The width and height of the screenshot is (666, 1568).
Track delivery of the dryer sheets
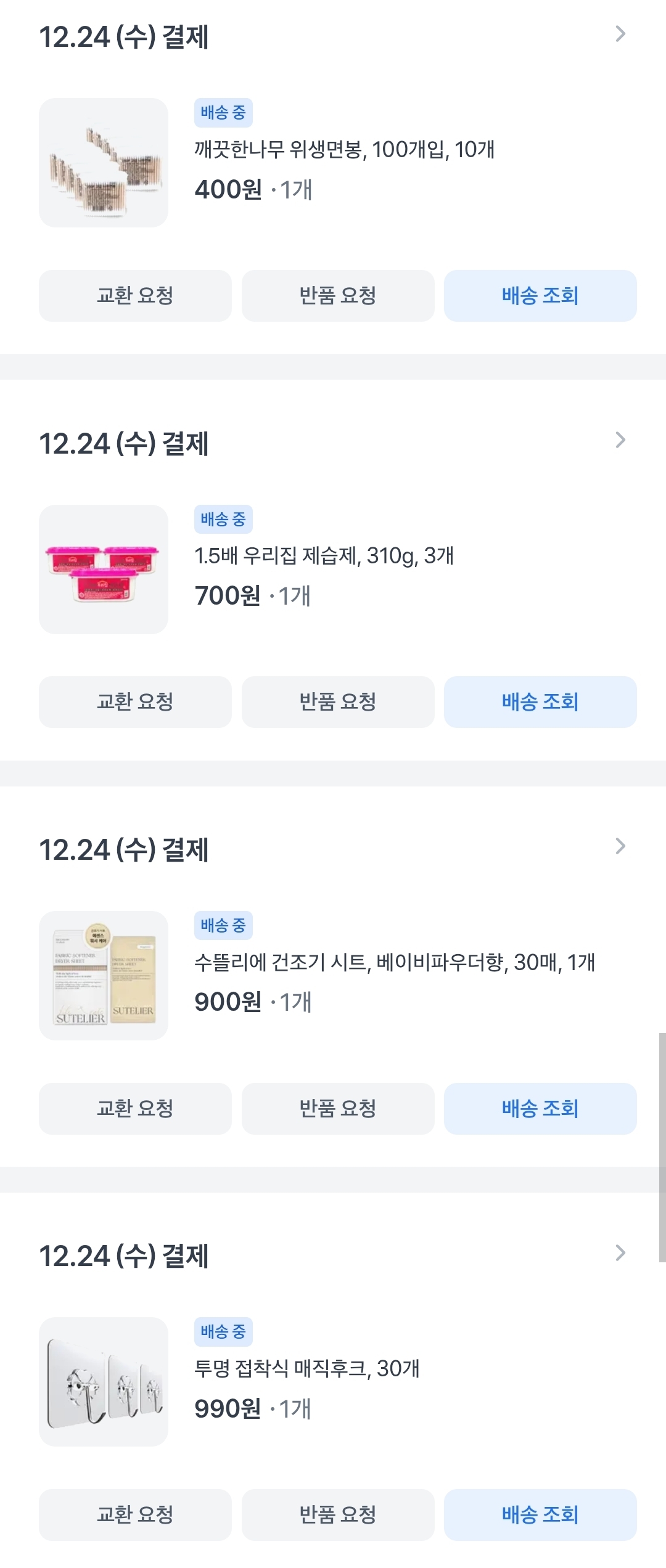coord(540,1109)
